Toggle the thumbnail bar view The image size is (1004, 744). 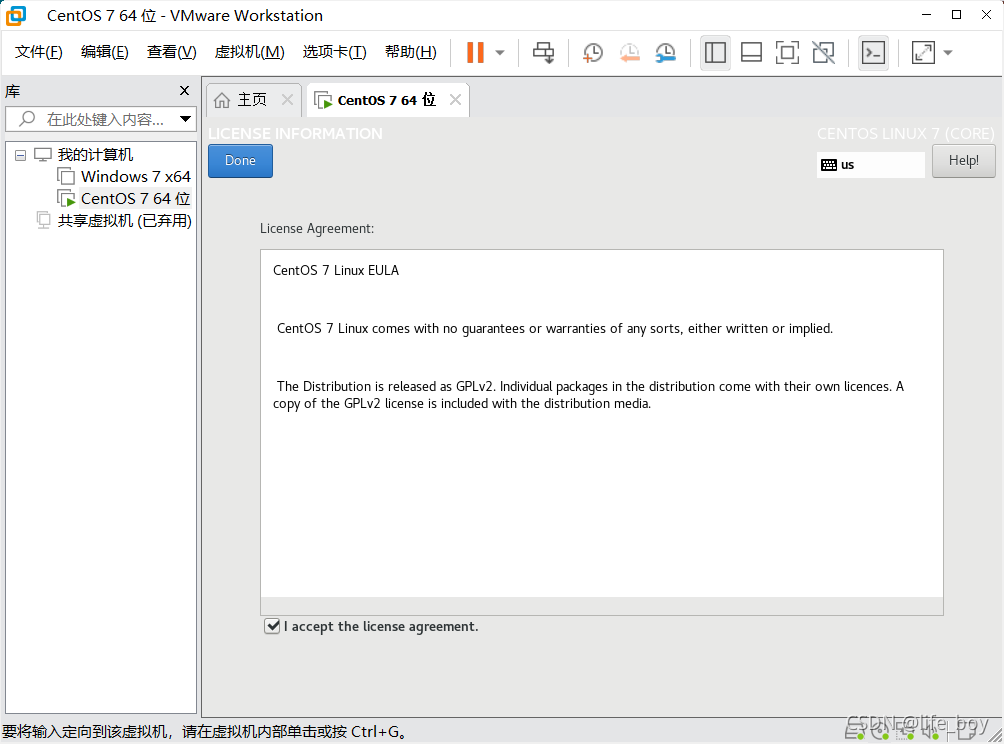[751, 53]
